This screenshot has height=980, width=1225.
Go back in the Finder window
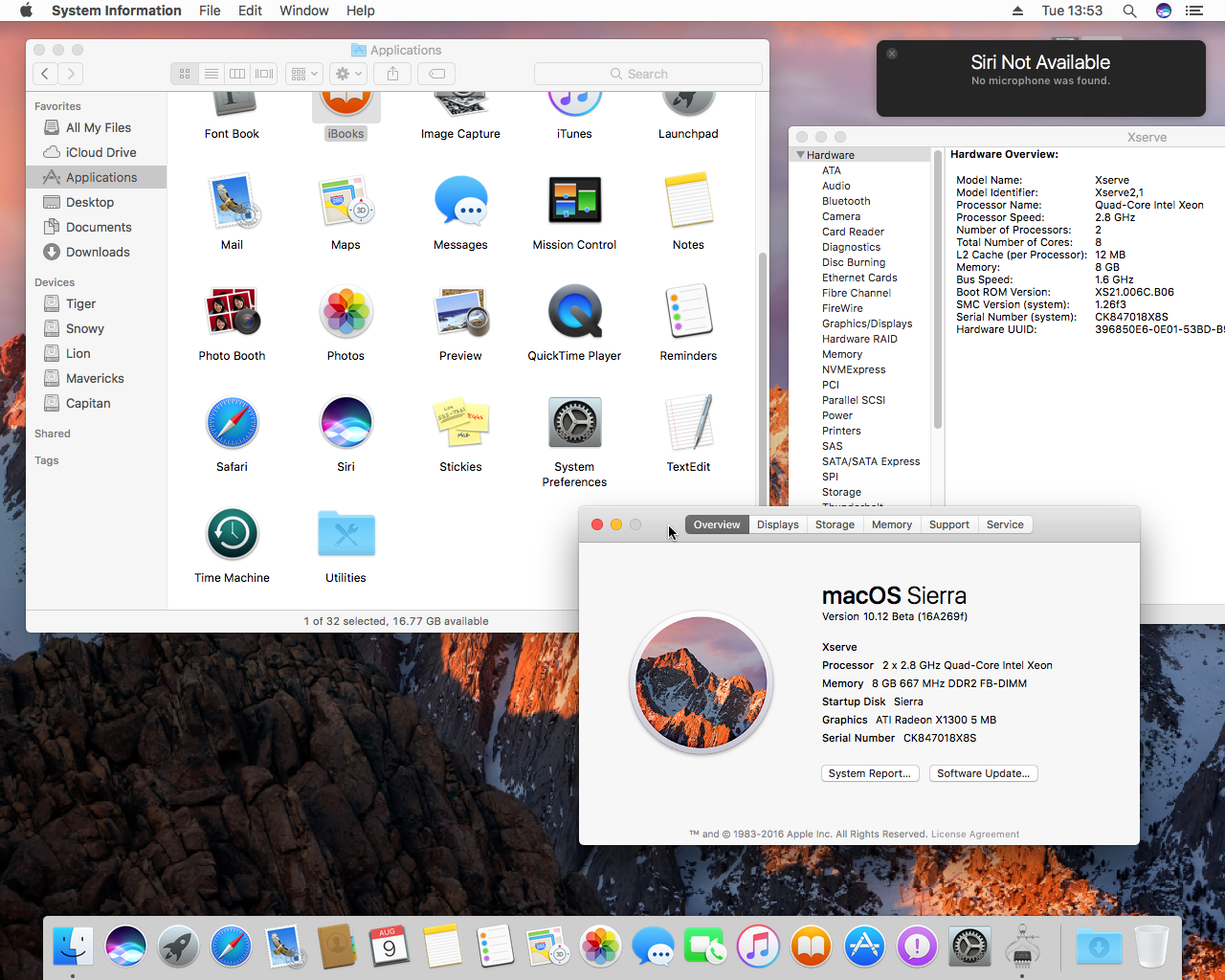pyautogui.click(x=45, y=74)
